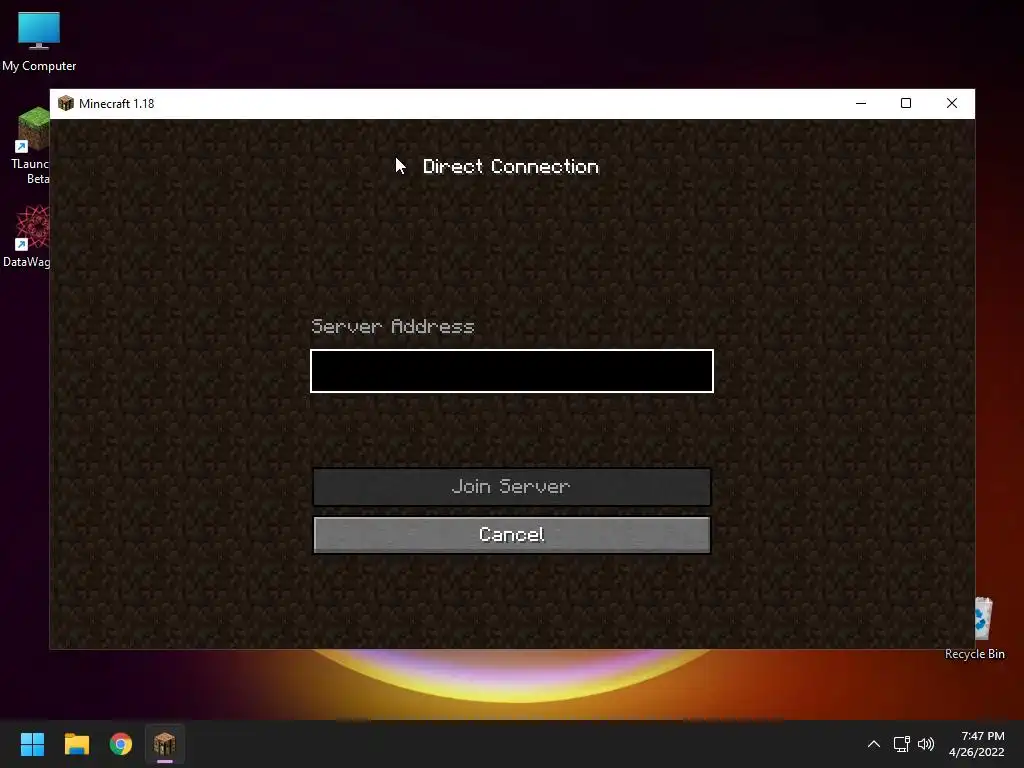The image size is (1024, 768).
Task: Select the Recycle Bin desktop icon
Action: click(x=975, y=628)
